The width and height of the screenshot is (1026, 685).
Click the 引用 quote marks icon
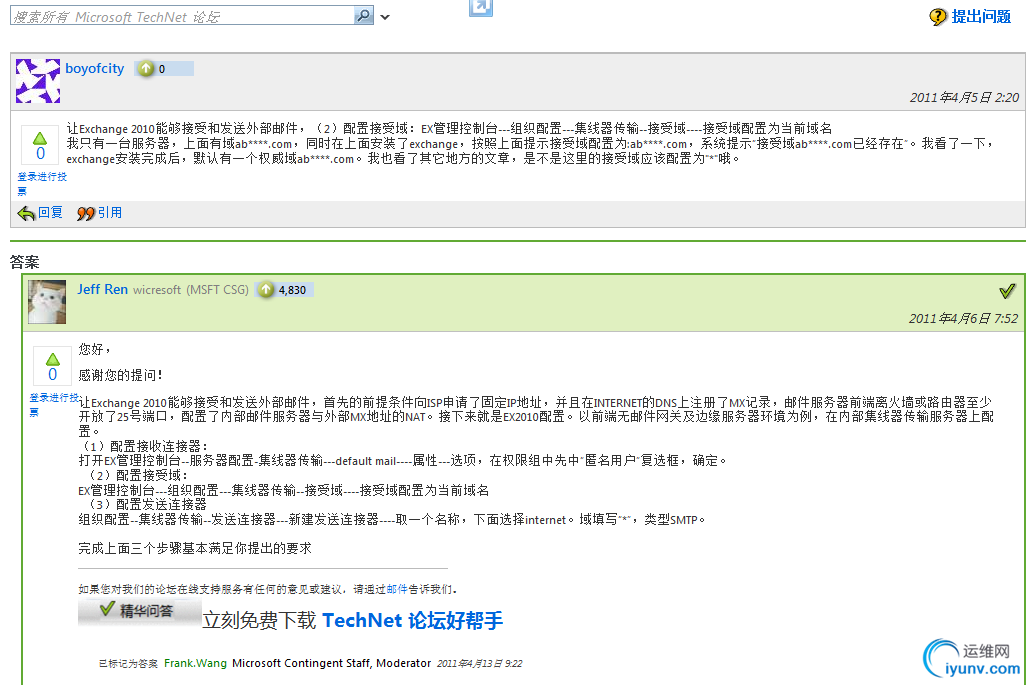click(x=86, y=213)
